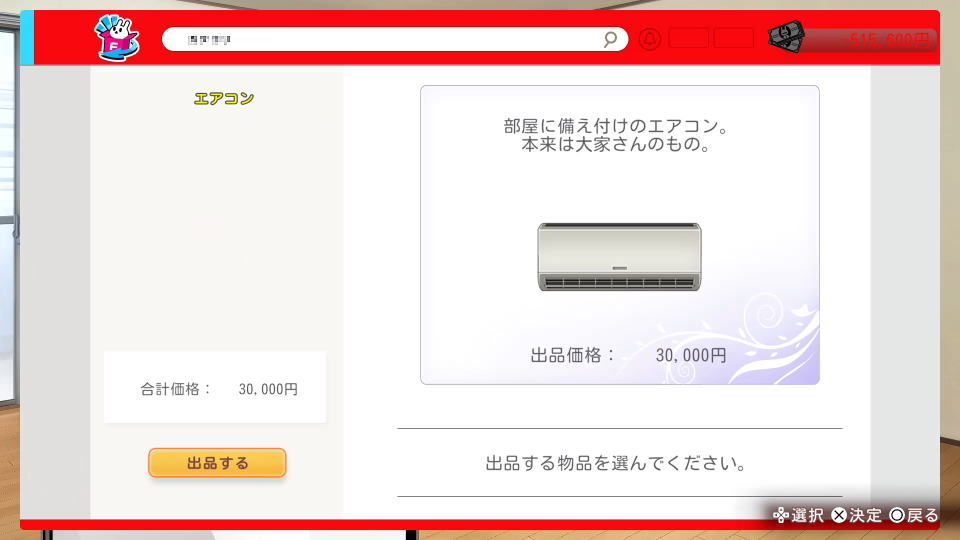Click the 出品する listing button
The image size is (960, 540).
pos(217,463)
